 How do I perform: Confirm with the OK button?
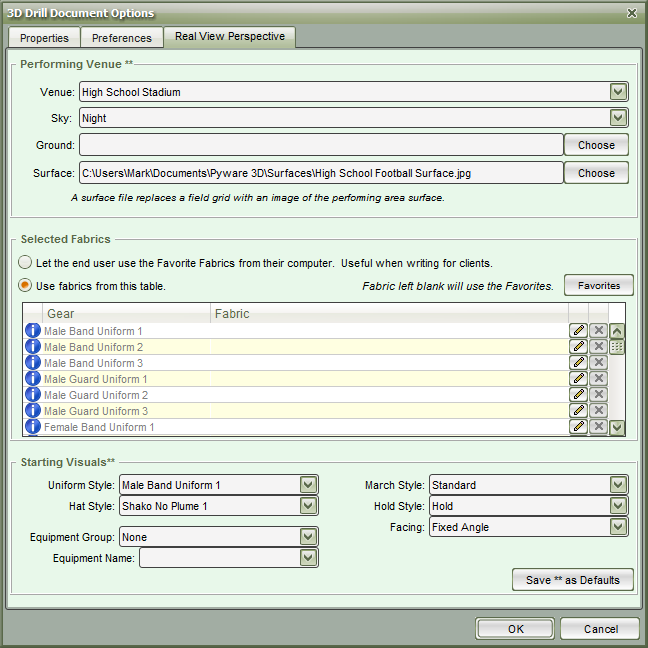point(515,629)
